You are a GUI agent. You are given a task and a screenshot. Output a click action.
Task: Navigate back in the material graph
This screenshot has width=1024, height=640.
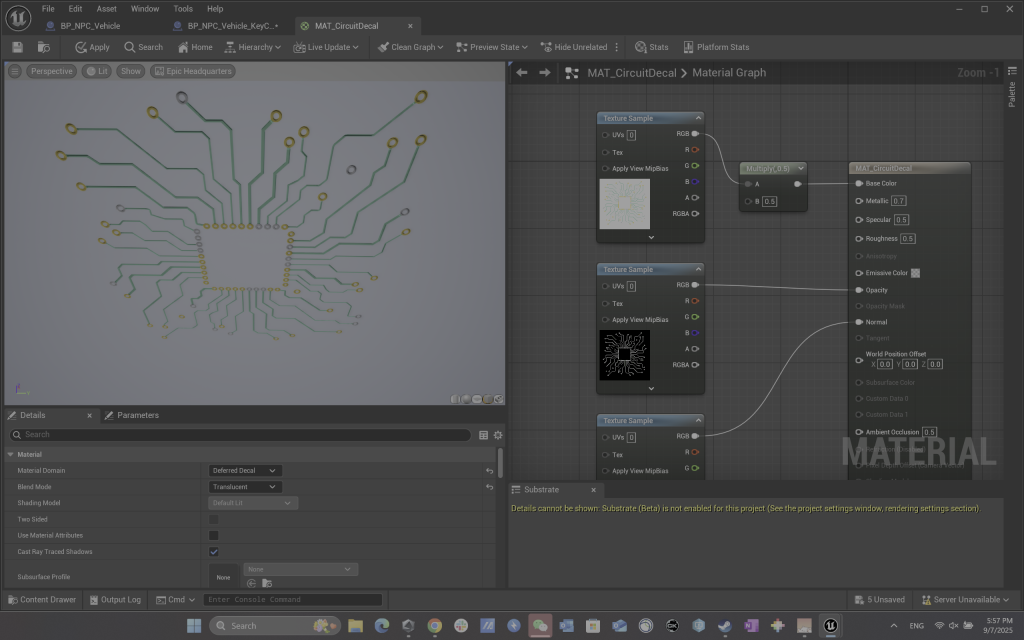point(521,73)
